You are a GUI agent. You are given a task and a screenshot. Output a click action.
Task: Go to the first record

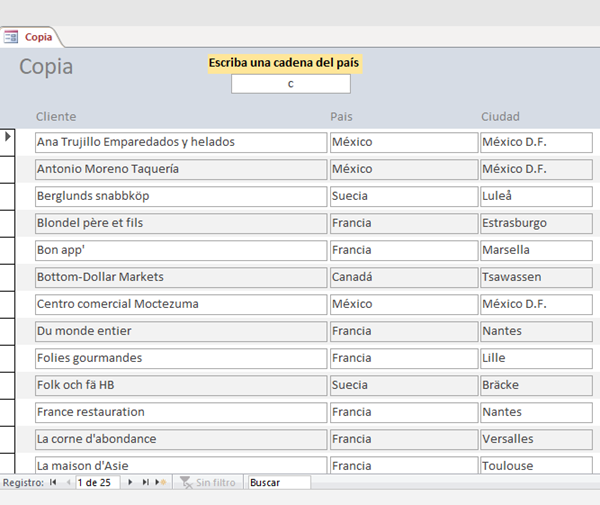(x=53, y=483)
